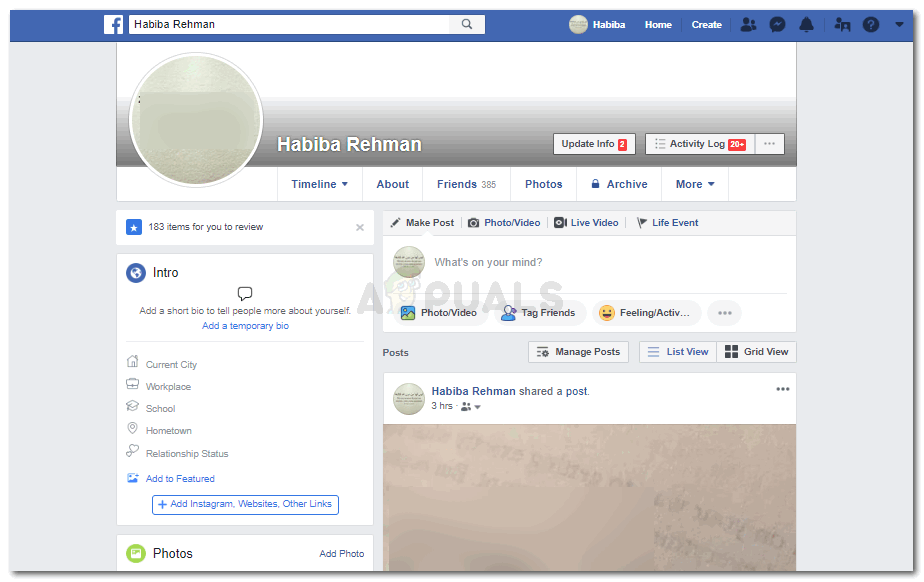
Task: Change post audience friends selector
Action: tap(471, 406)
